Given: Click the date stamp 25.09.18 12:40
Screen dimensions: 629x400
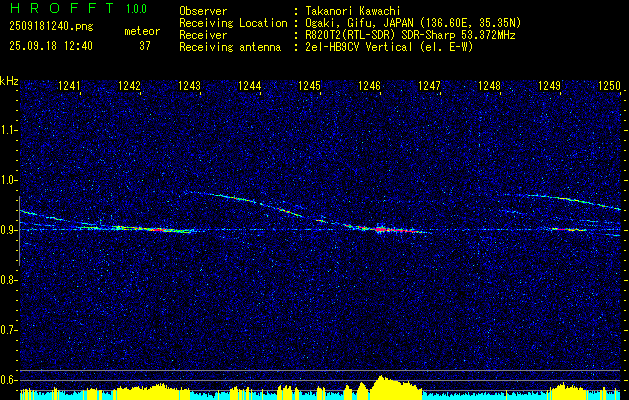Looking at the screenshot, I should coord(51,46).
